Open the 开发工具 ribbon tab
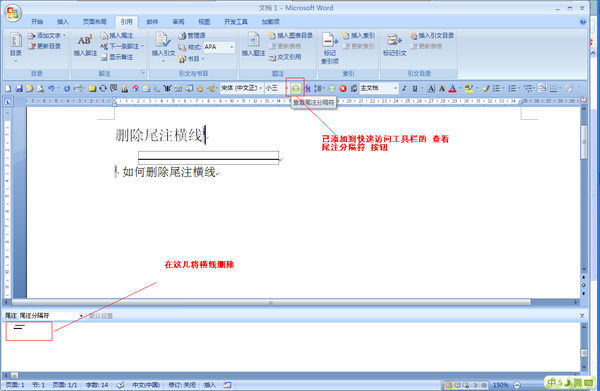The width and height of the screenshot is (600, 391). (x=236, y=22)
